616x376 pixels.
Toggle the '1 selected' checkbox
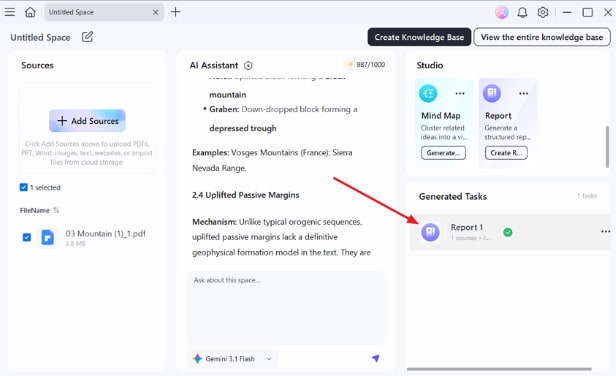click(x=24, y=187)
